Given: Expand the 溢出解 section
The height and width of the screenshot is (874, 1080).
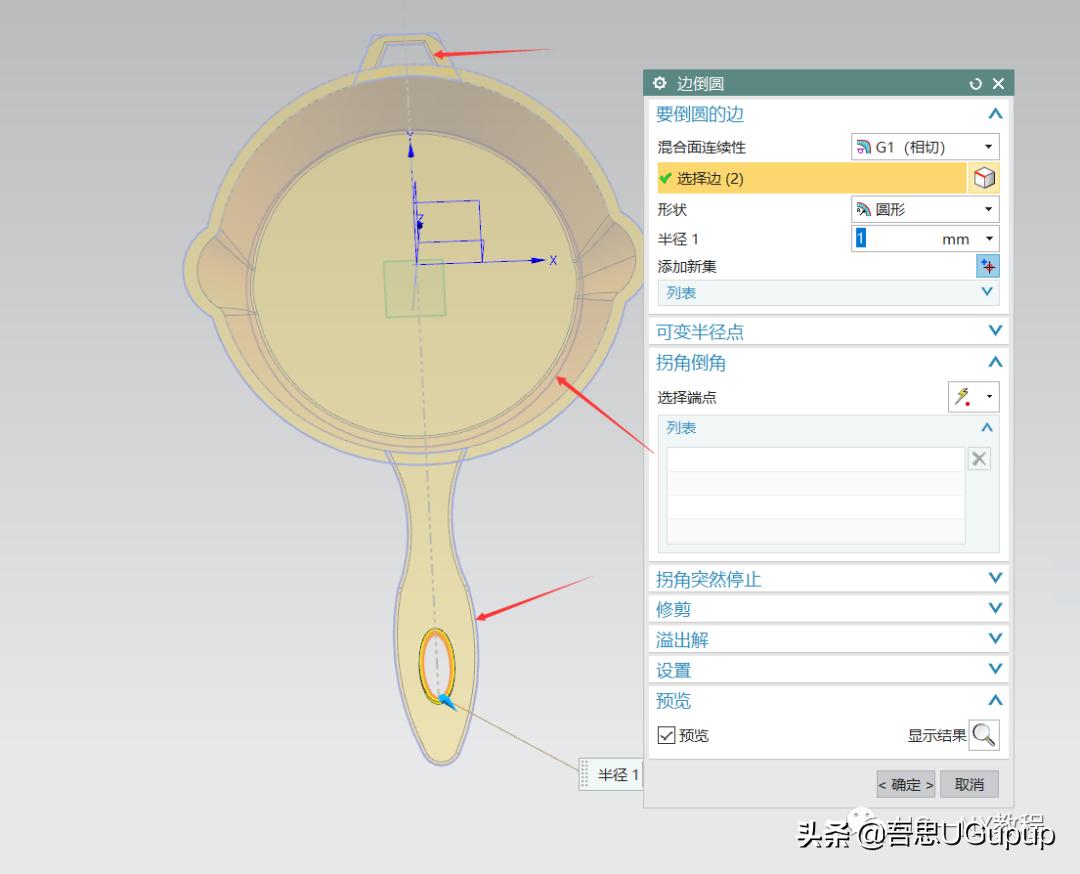Looking at the screenshot, I should tap(995, 639).
